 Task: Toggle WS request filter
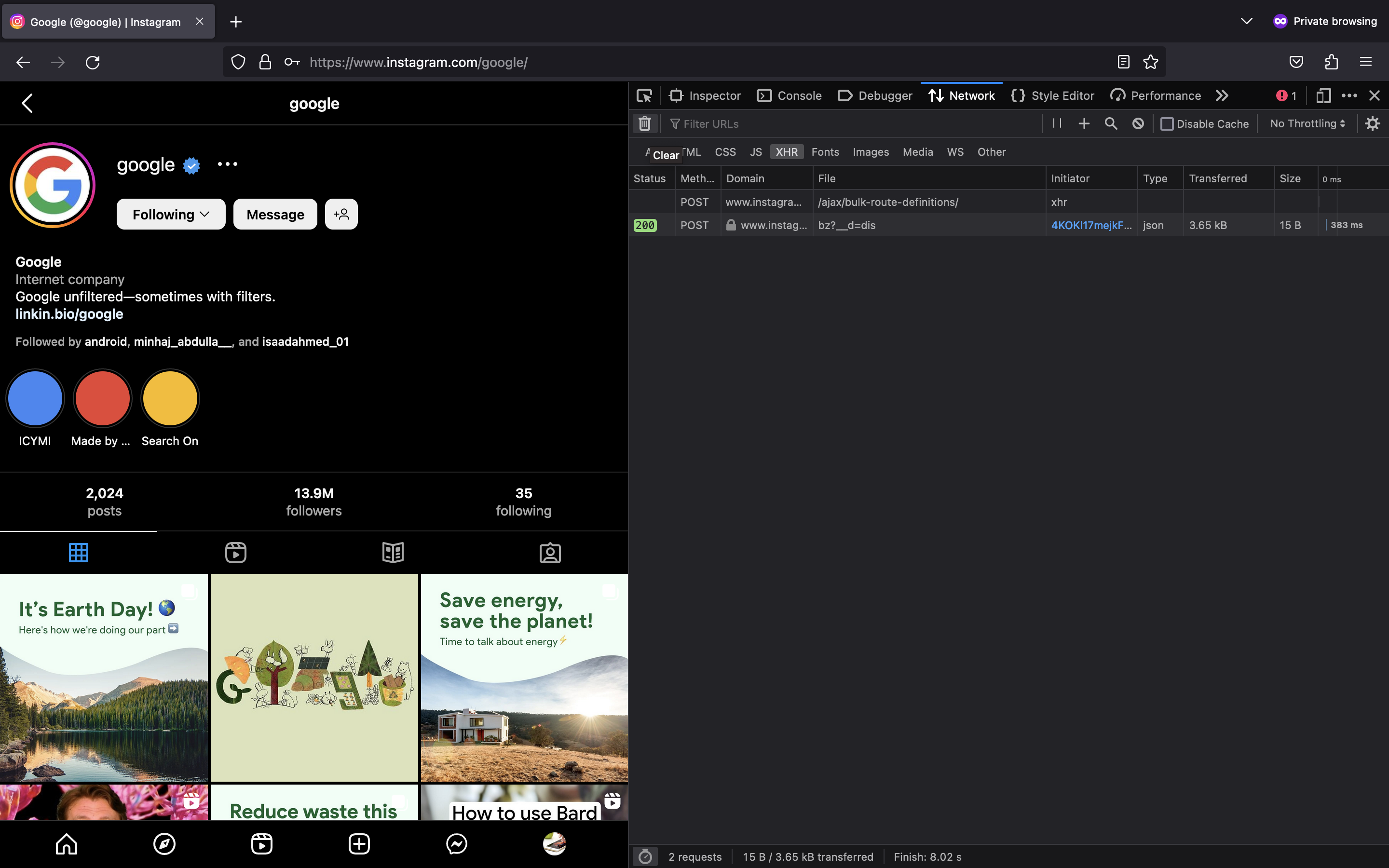pos(955,152)
